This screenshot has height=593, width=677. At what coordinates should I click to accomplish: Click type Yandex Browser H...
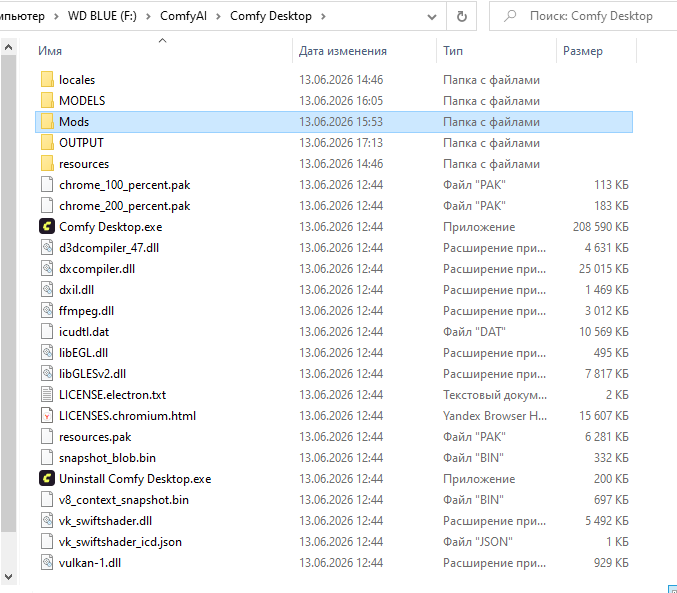[495, 415]
